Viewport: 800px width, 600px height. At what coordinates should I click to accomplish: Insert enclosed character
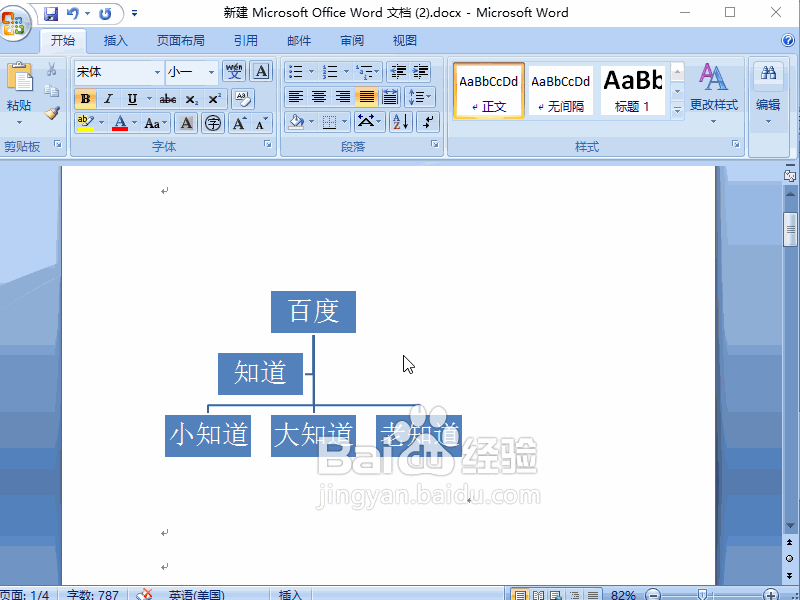213,123
